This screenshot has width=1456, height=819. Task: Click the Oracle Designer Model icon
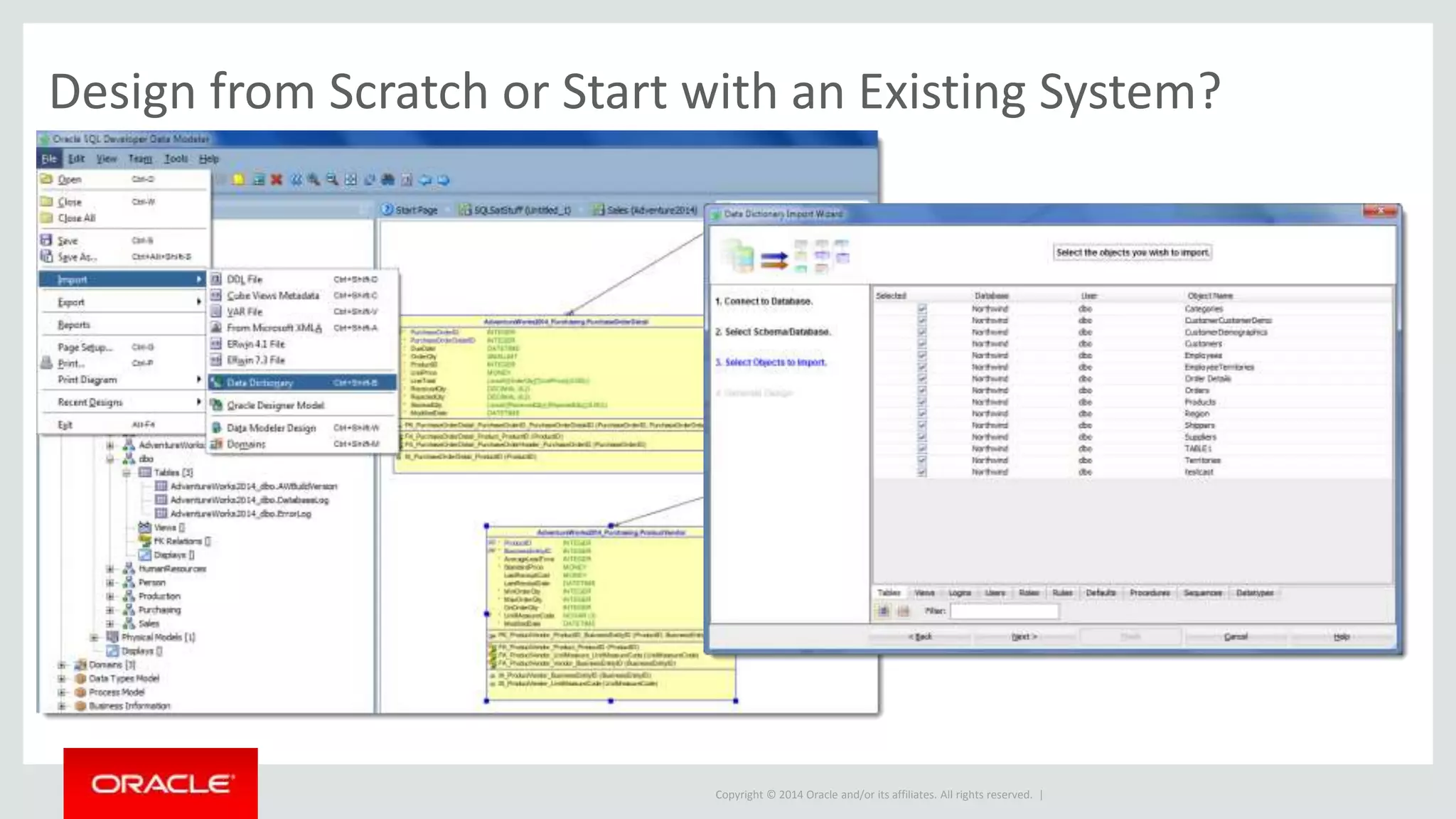[216, 405]
